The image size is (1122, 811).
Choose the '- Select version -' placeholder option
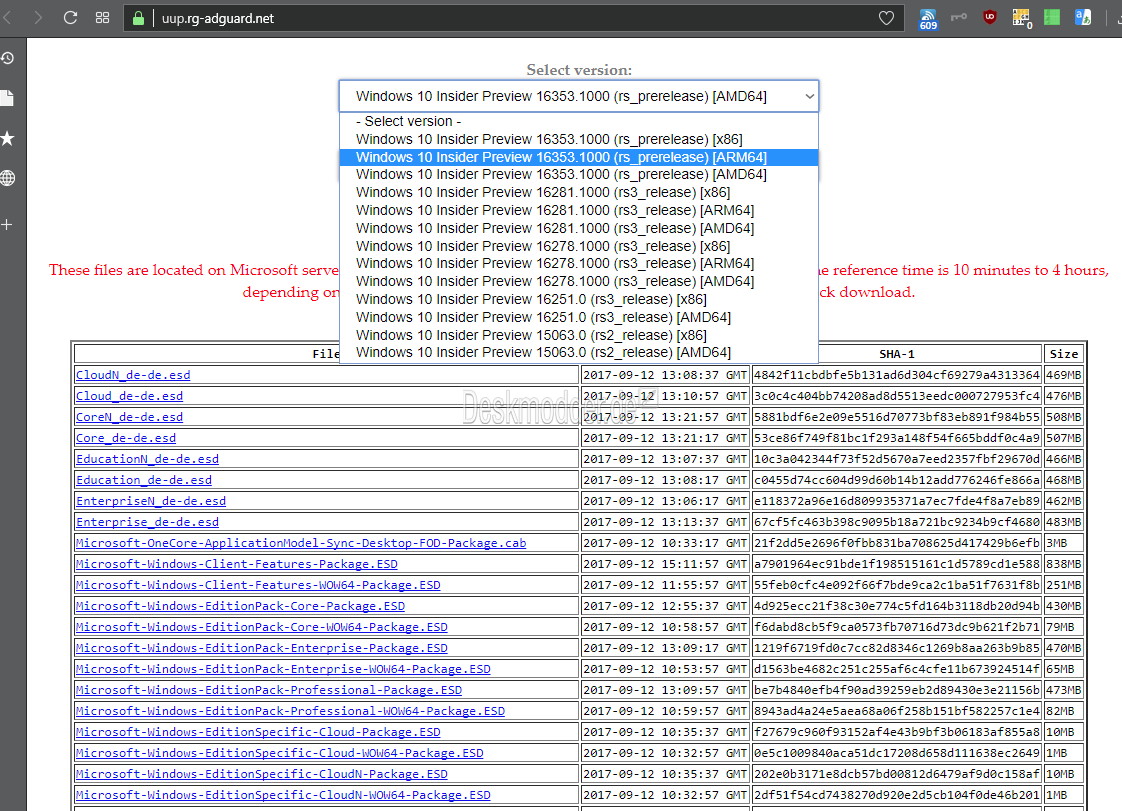[x=579, y=121]
